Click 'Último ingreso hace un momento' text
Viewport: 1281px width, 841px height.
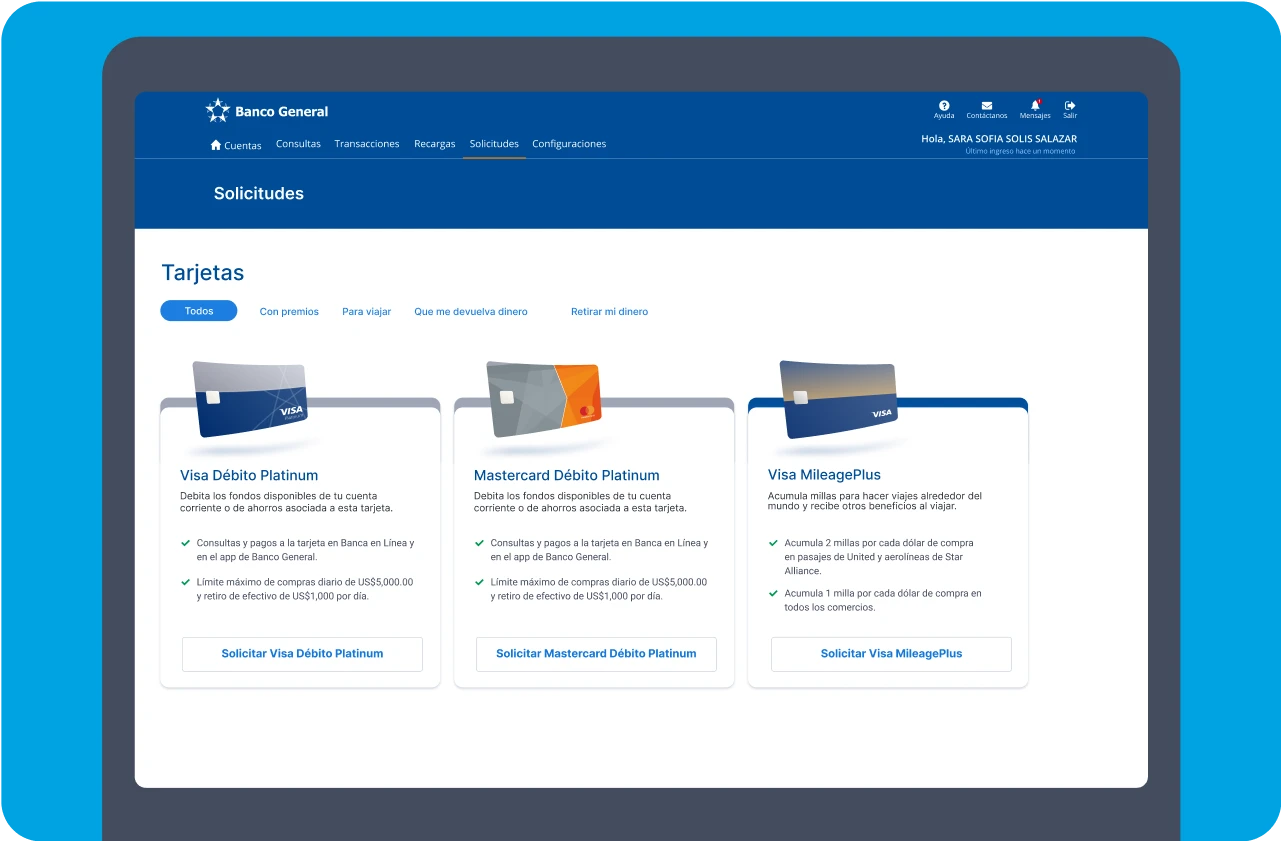coord(1021,151)
